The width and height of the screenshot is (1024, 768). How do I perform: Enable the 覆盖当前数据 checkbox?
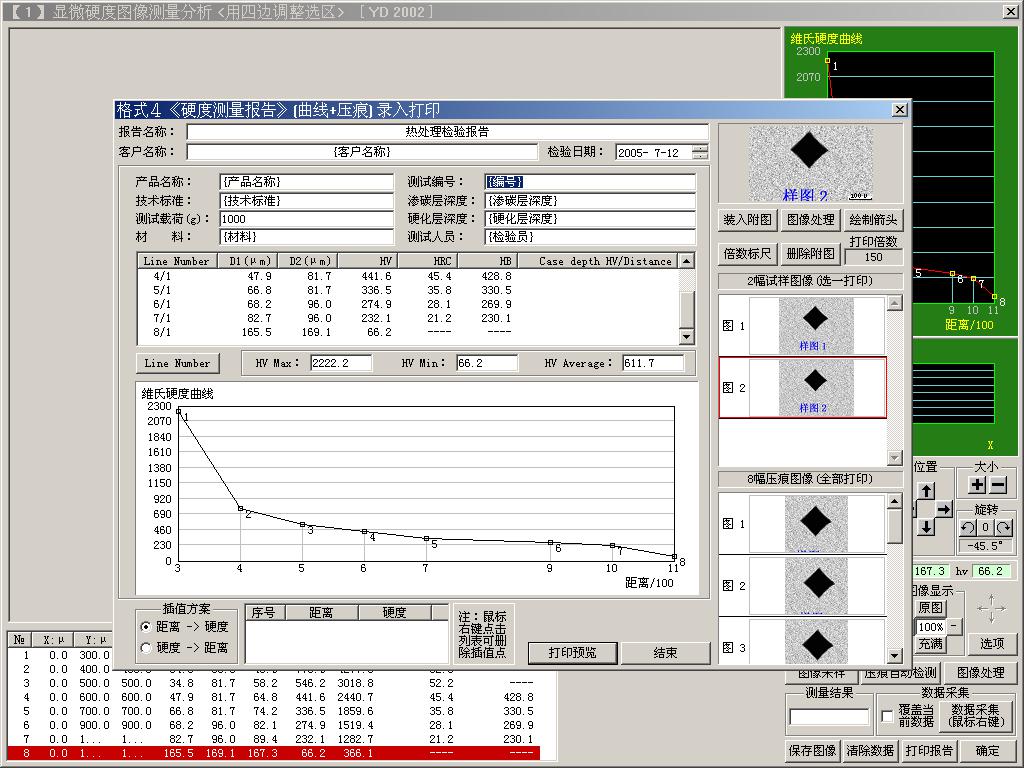[887, 716]
